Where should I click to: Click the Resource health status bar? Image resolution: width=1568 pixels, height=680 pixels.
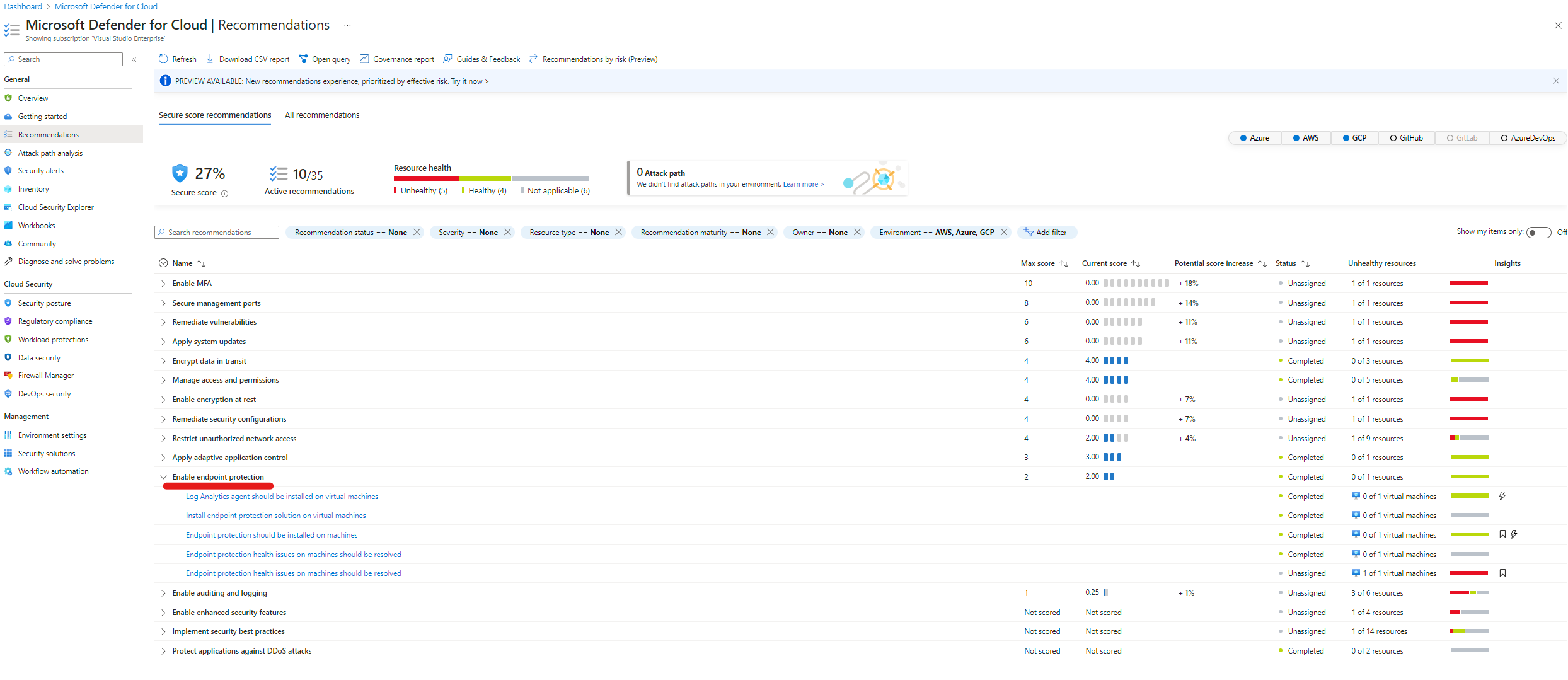coord(492,178)
